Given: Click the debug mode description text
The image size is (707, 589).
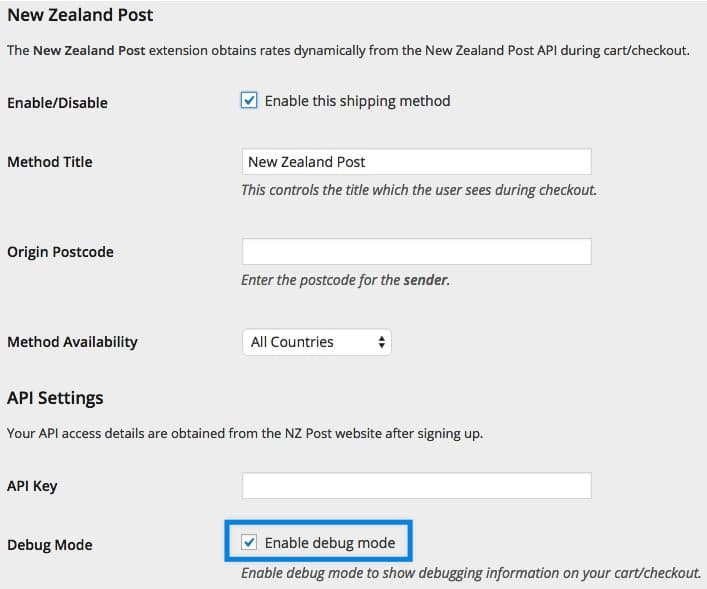Looking at the screenshot, I should (470, 573).
